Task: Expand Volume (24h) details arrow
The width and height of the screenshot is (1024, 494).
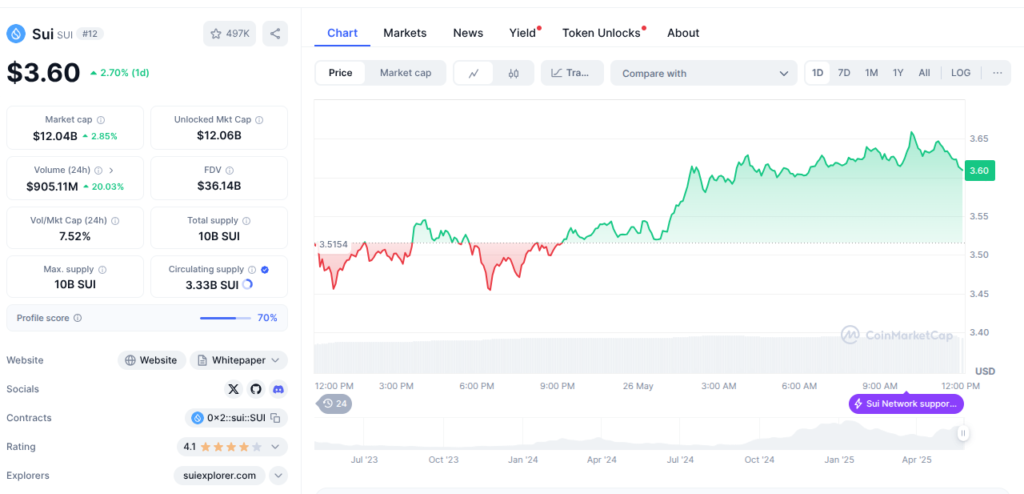Action: [111, 170]
